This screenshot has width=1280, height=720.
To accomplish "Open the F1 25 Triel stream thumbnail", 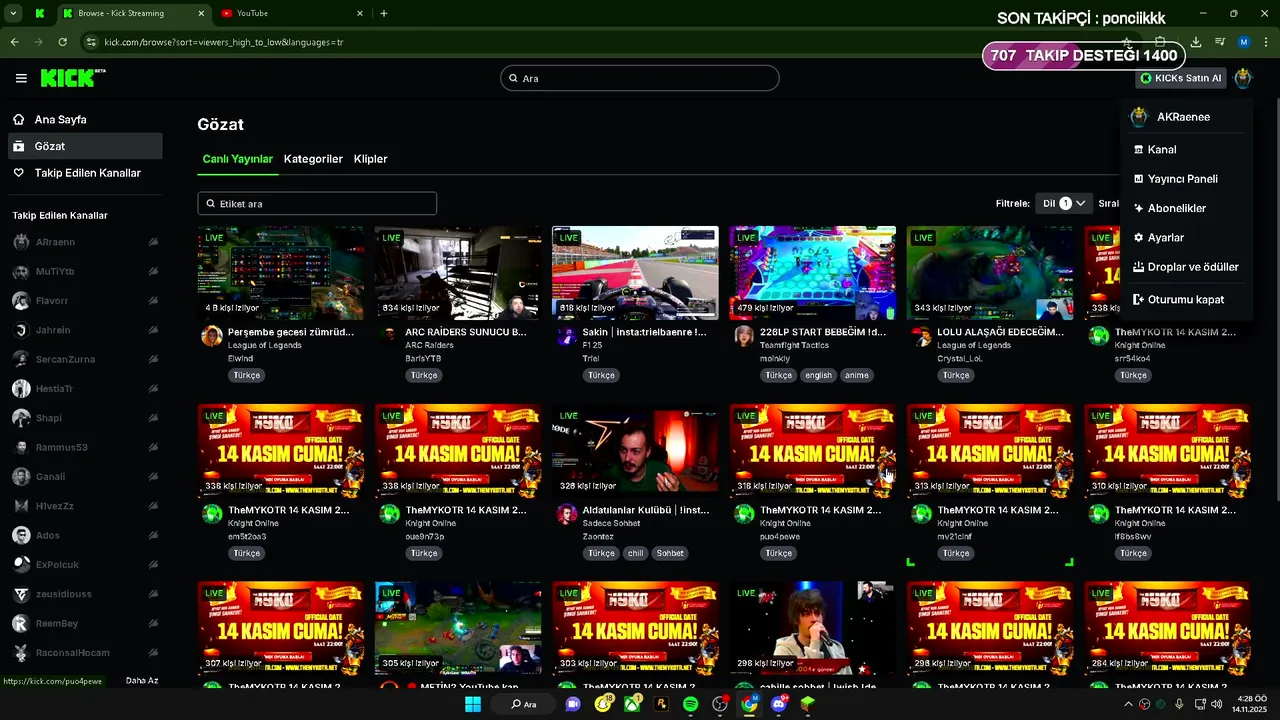I will (635, 273).
